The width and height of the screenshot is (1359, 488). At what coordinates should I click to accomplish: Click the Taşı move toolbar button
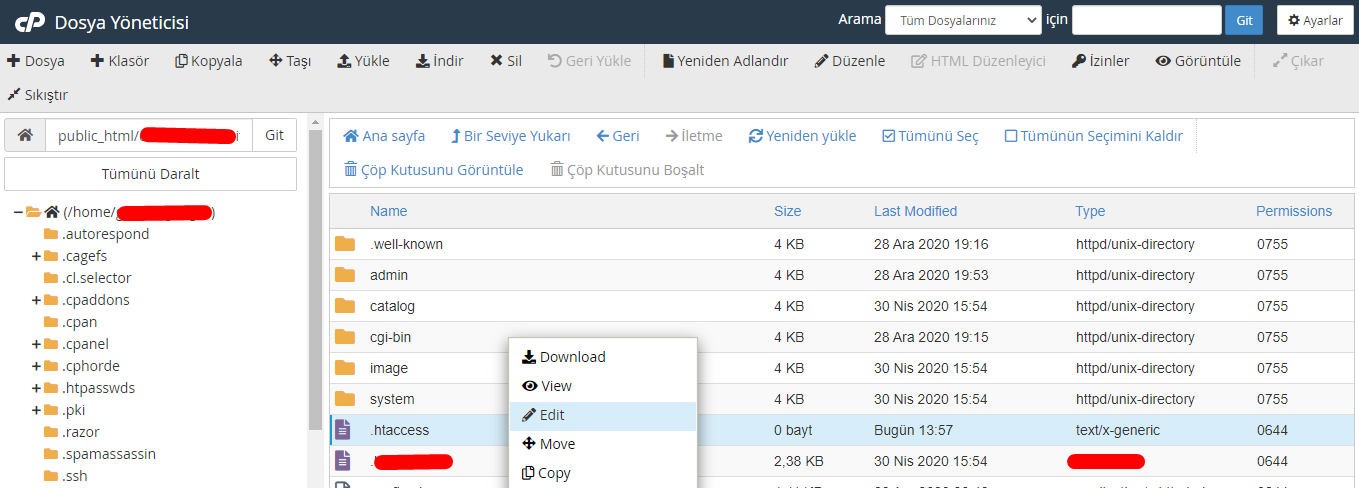[290, 61]
